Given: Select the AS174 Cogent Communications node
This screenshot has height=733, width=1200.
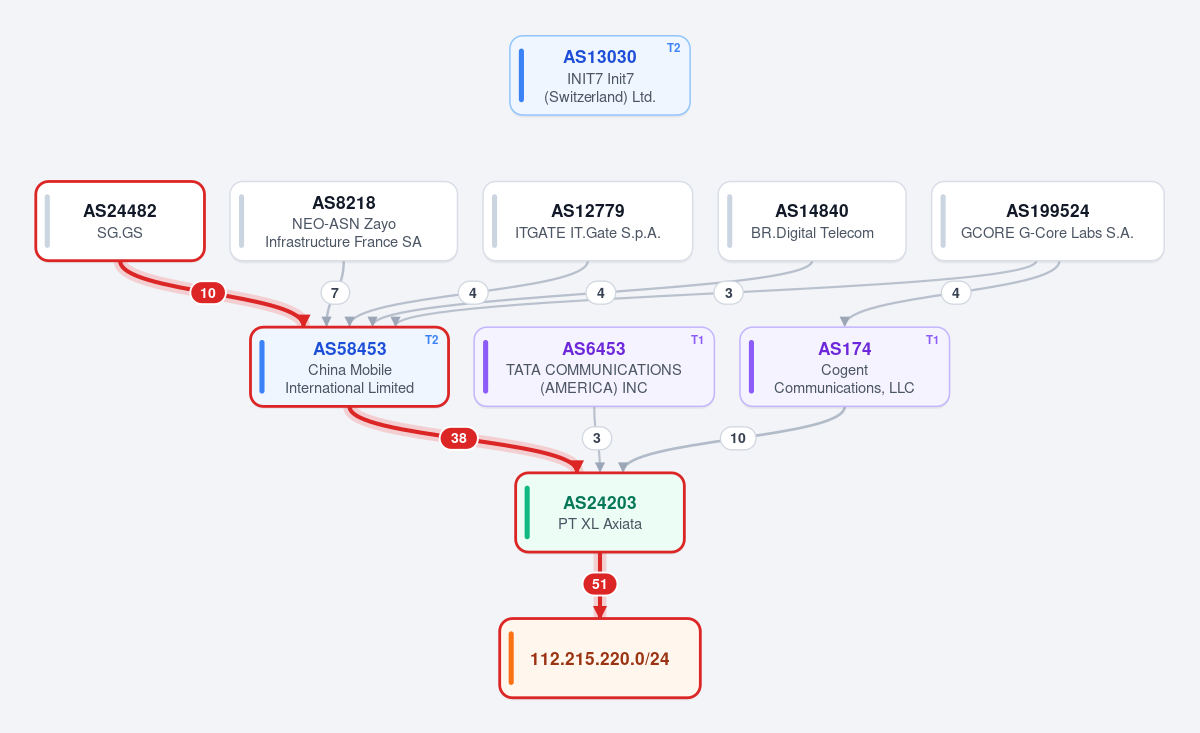Looking at the screenshot, I should click(x=844, y=367).
